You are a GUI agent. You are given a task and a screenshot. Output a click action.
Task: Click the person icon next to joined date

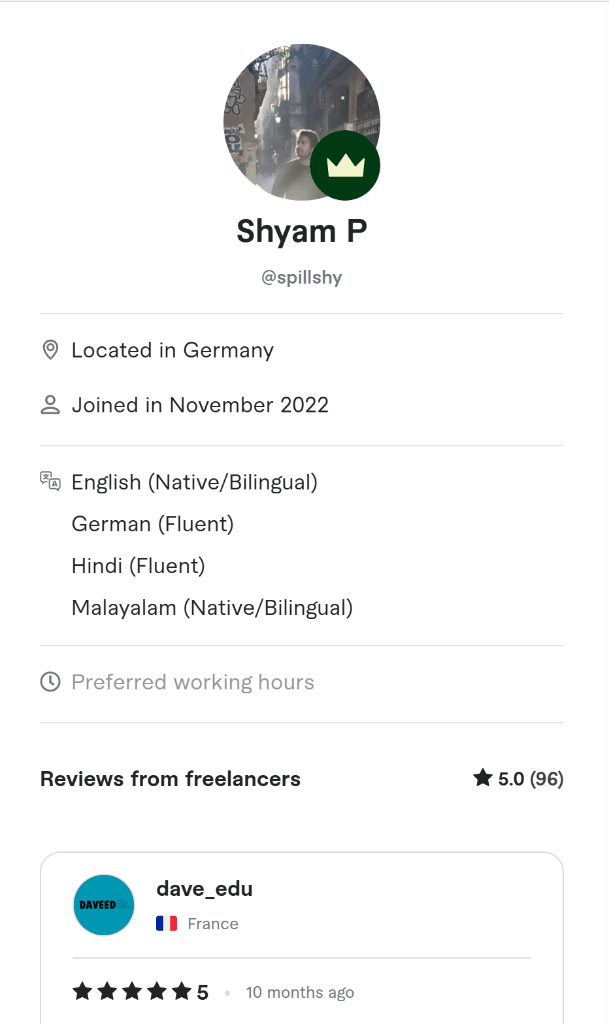(49, 405)
